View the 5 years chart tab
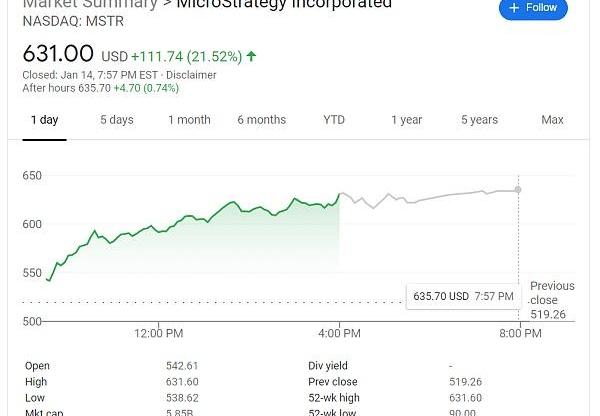The height and width of the screenshot is (416, 600). [x=479, y=120]
